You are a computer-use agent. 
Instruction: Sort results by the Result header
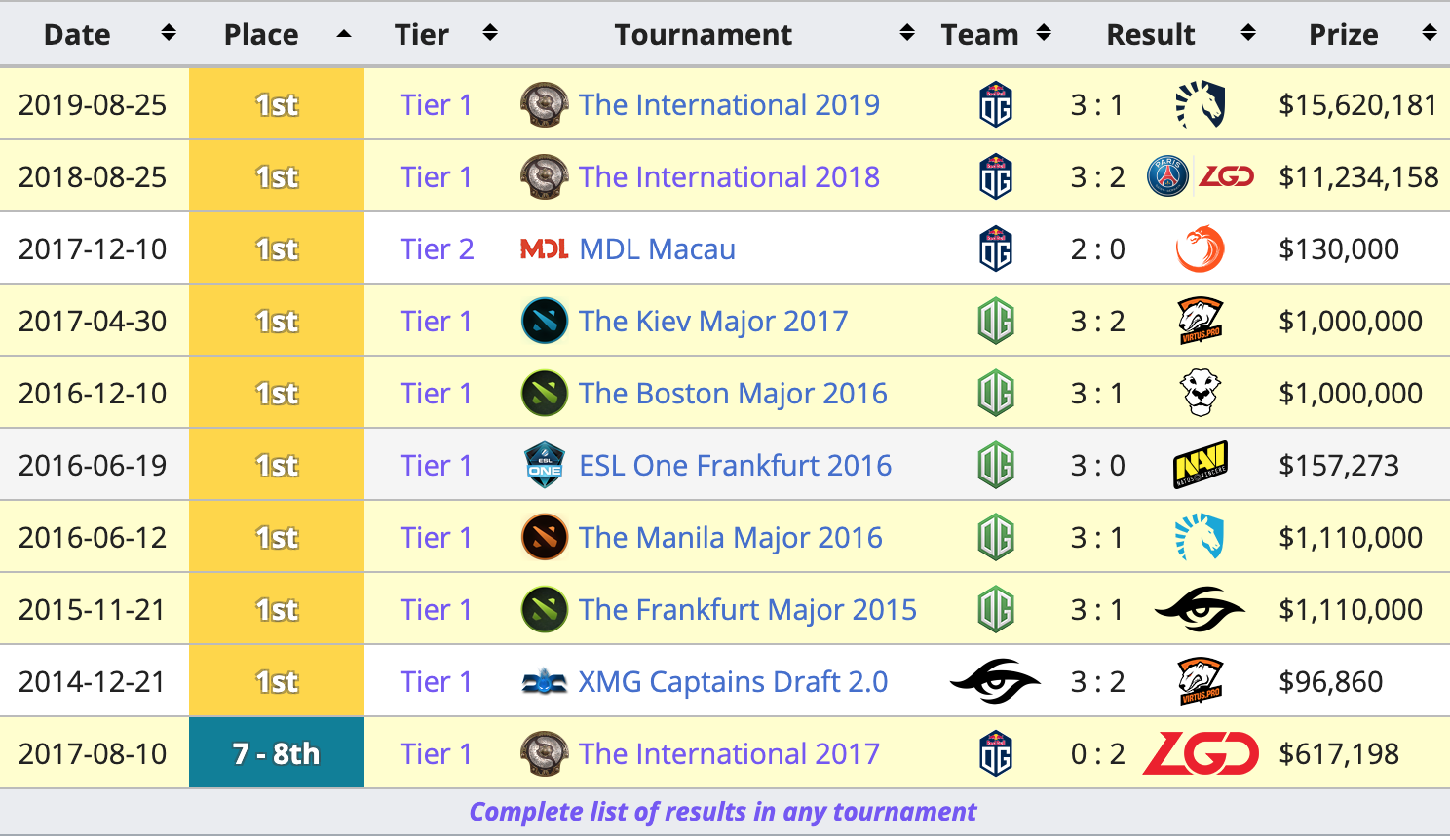[x=1150, y=34]
